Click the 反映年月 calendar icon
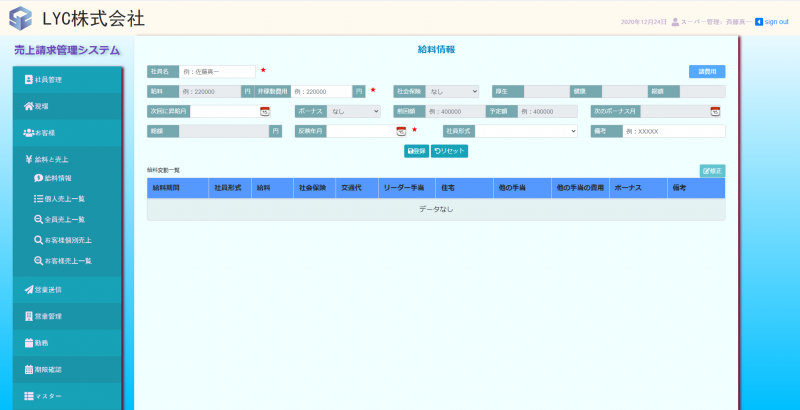 tap(401, 131)
